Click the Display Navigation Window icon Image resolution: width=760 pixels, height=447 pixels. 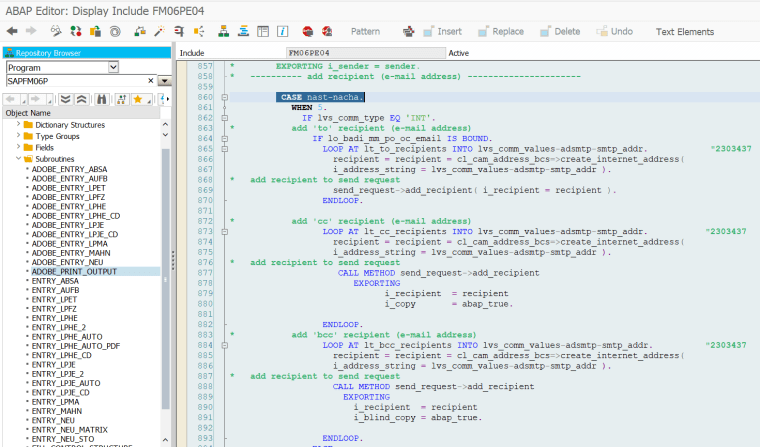coord(243,32)
